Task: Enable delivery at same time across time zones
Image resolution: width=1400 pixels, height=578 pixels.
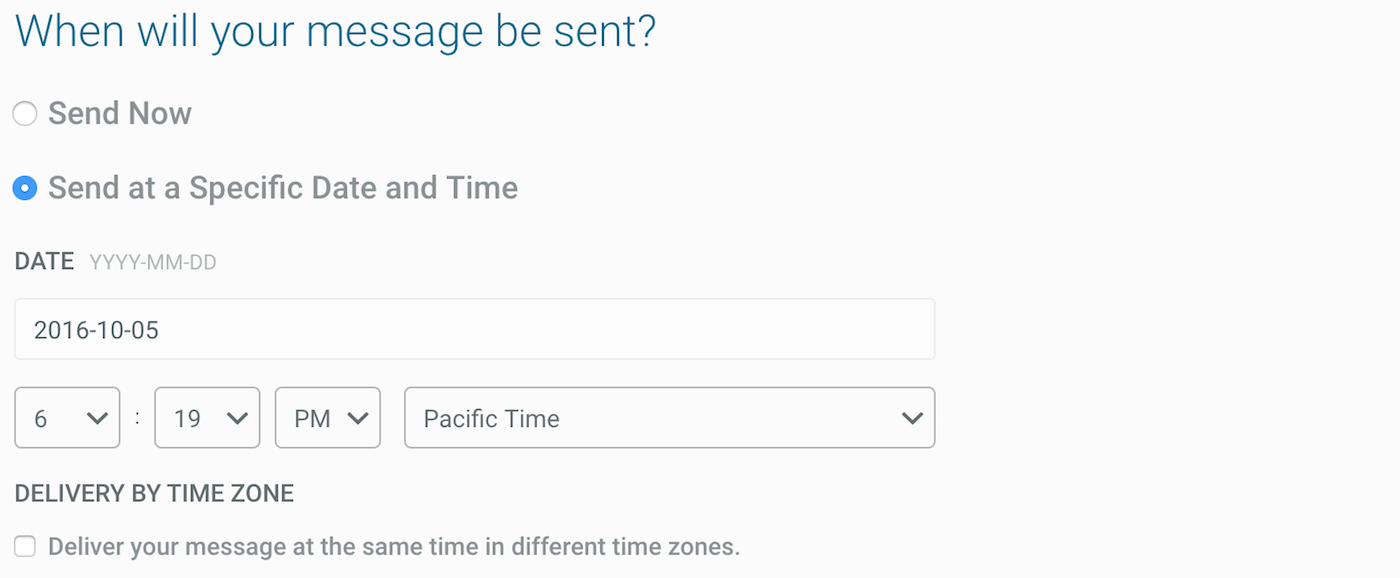Action: click(x=24, y=546)
